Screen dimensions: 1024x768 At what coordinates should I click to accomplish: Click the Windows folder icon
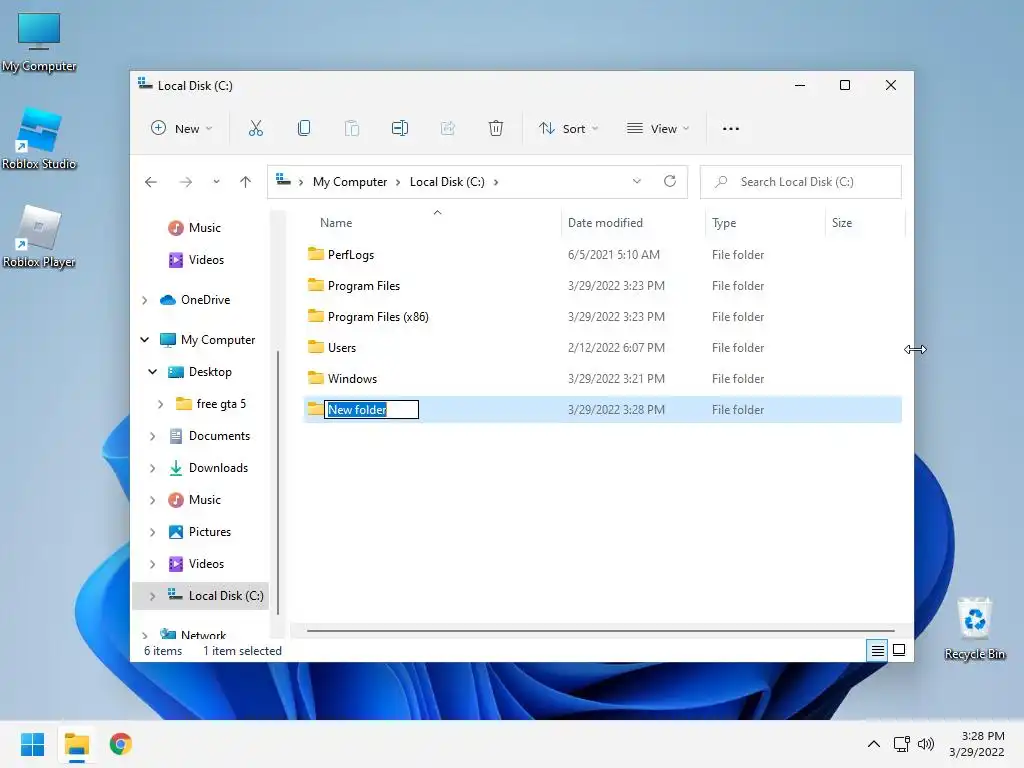pos(316,378)
